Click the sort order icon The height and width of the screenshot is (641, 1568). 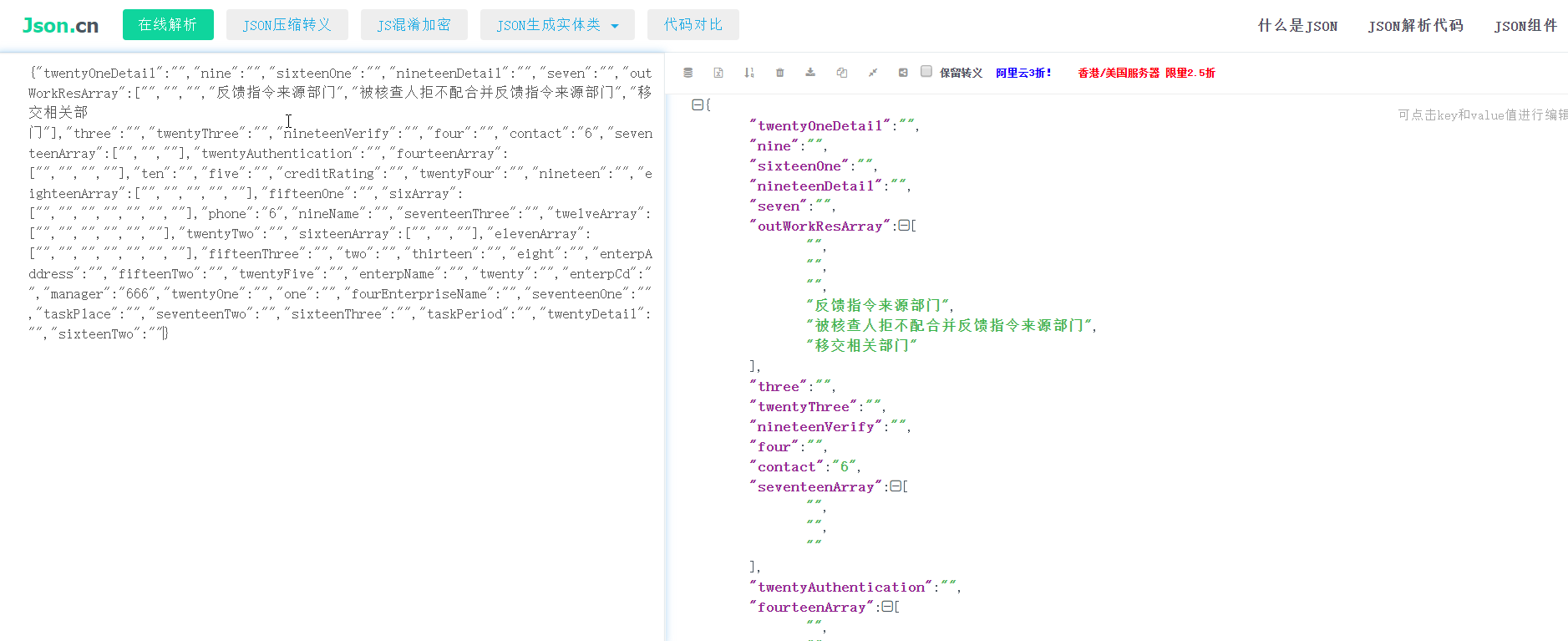pyautogui.click(x=749, y=73)
